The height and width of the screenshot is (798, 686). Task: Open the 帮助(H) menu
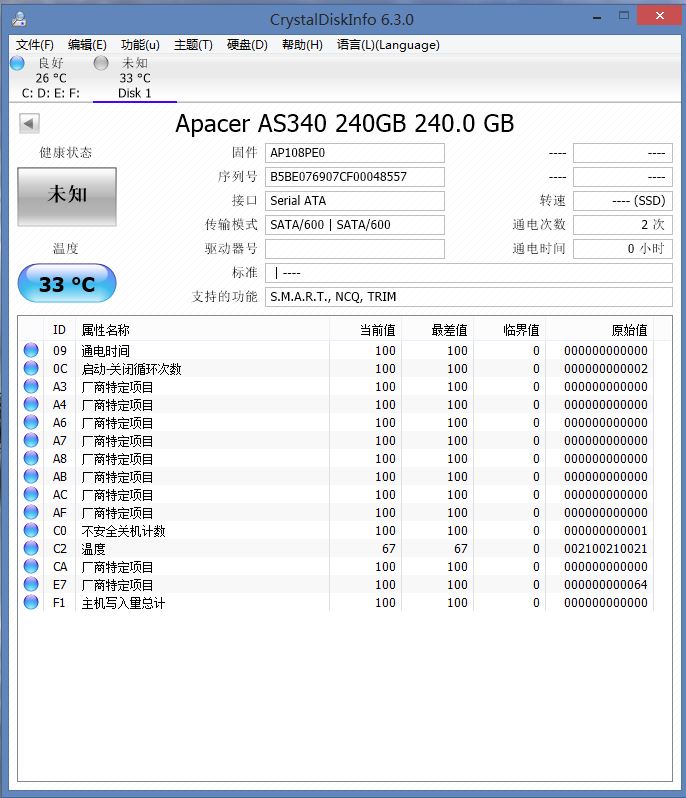(x=302, y=45)
